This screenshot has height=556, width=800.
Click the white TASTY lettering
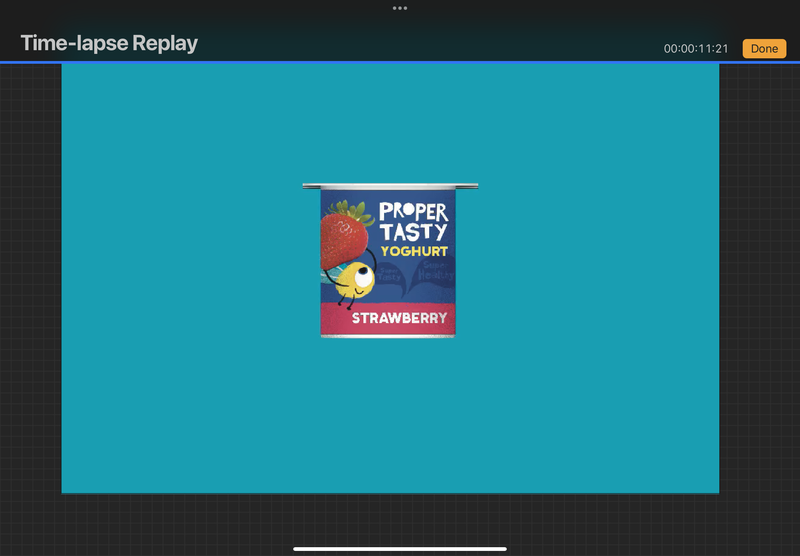pyautogui.click(x=413, y=231)
